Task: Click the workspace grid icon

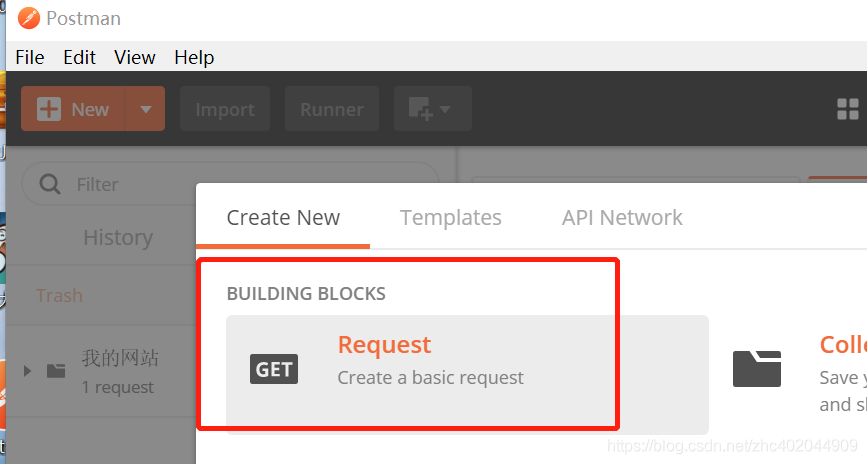Action: coord(847,109)
